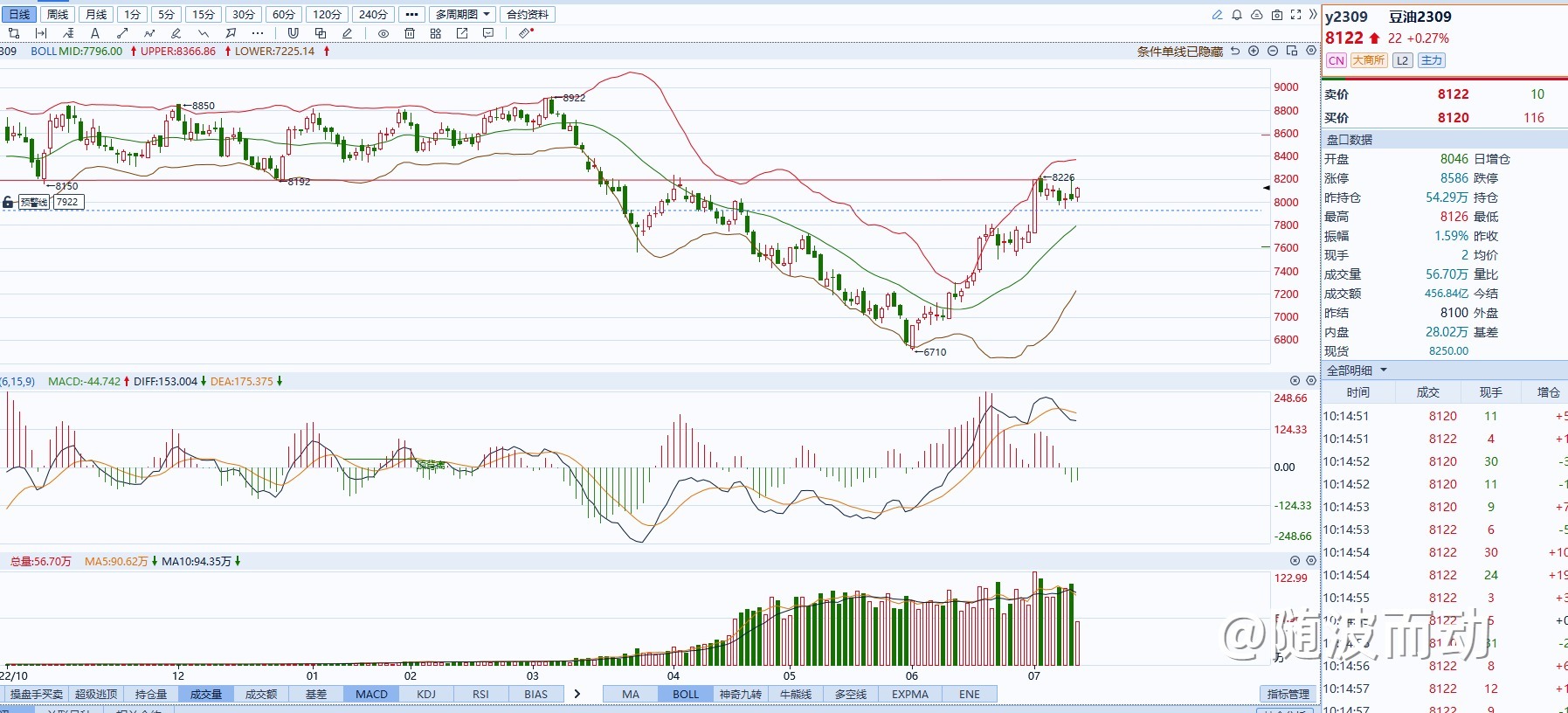Click the L2 level tag
1568x713 pixels.
coord(1402,60)
